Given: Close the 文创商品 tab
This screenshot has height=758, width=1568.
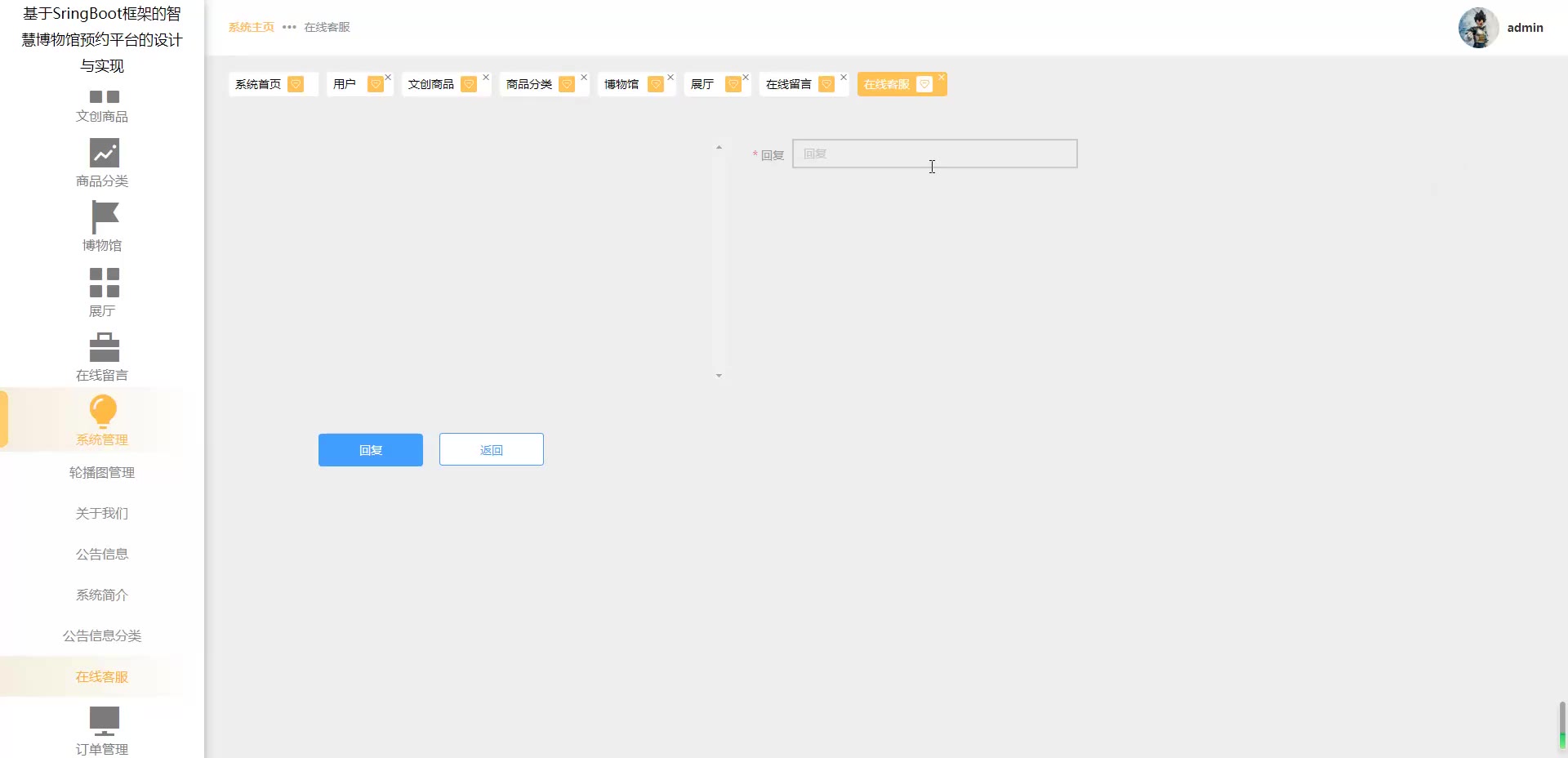Looking at the screenshot, I should coord(486,78).
